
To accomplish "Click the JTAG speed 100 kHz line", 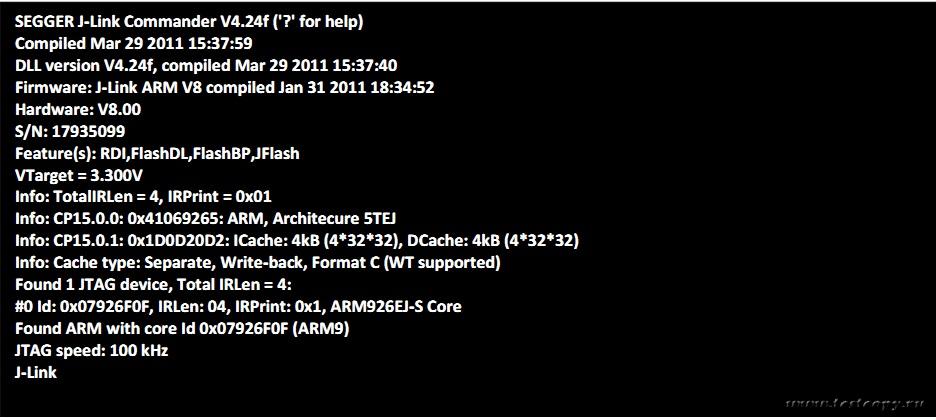I will 92,351.
